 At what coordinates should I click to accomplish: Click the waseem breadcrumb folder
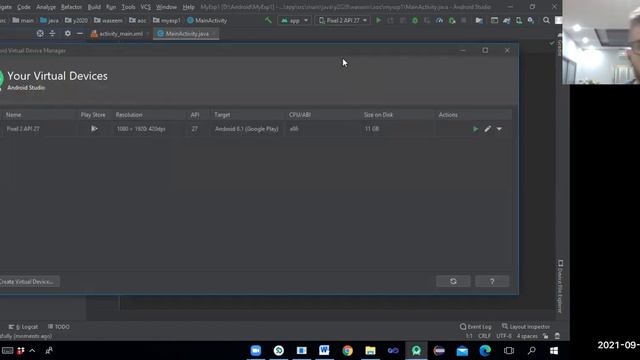point(108,20)
